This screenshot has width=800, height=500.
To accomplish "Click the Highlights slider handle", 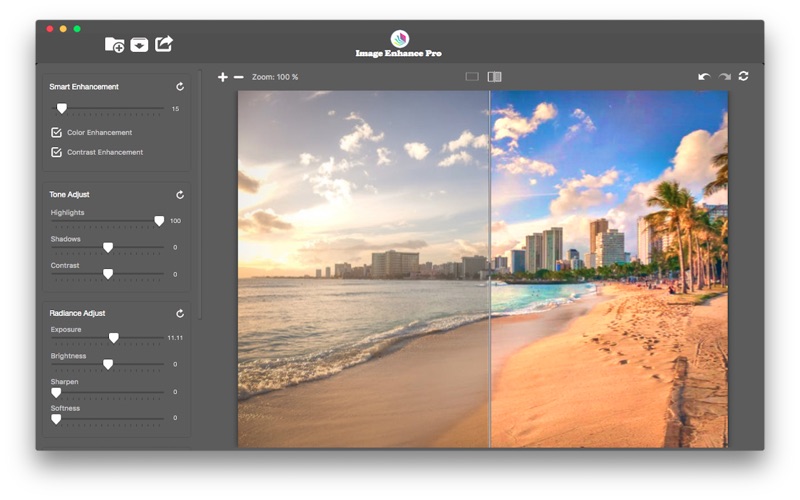I will (x=159, y=221).
